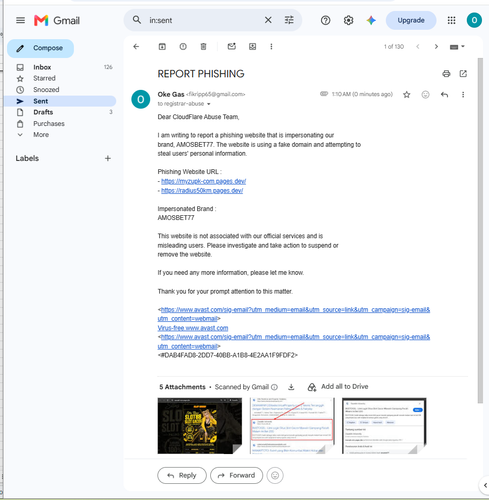
Task: Print all with printer icon
Action: pyautogui.click(x=446, y=74)
